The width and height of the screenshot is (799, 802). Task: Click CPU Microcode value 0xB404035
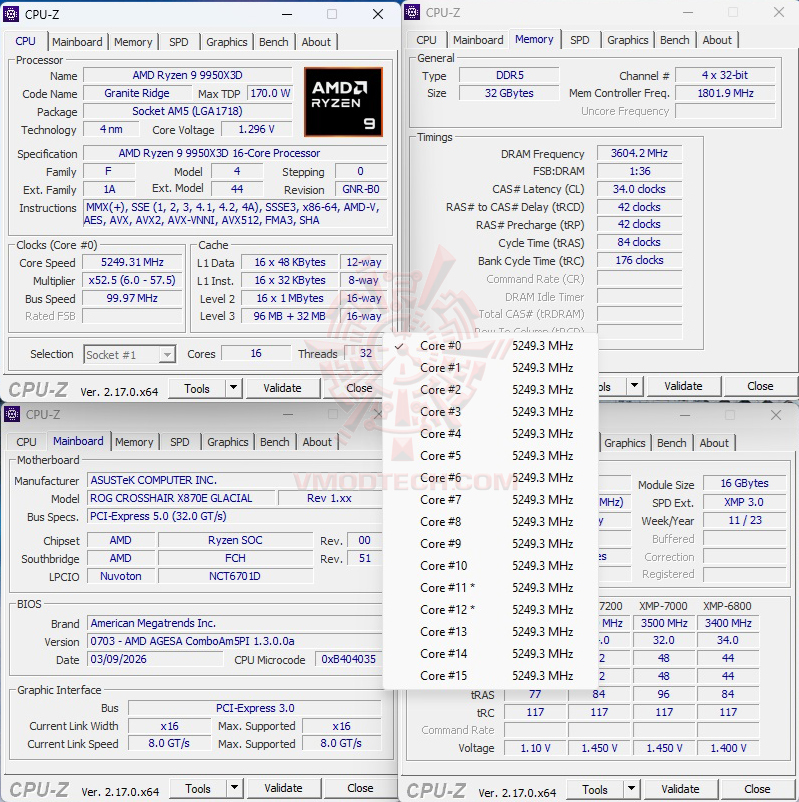[x=348, y=659]
